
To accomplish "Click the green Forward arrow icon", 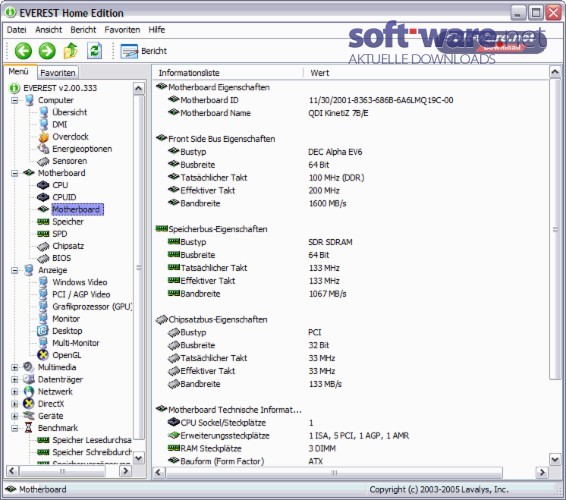I will tap(47, 51).
